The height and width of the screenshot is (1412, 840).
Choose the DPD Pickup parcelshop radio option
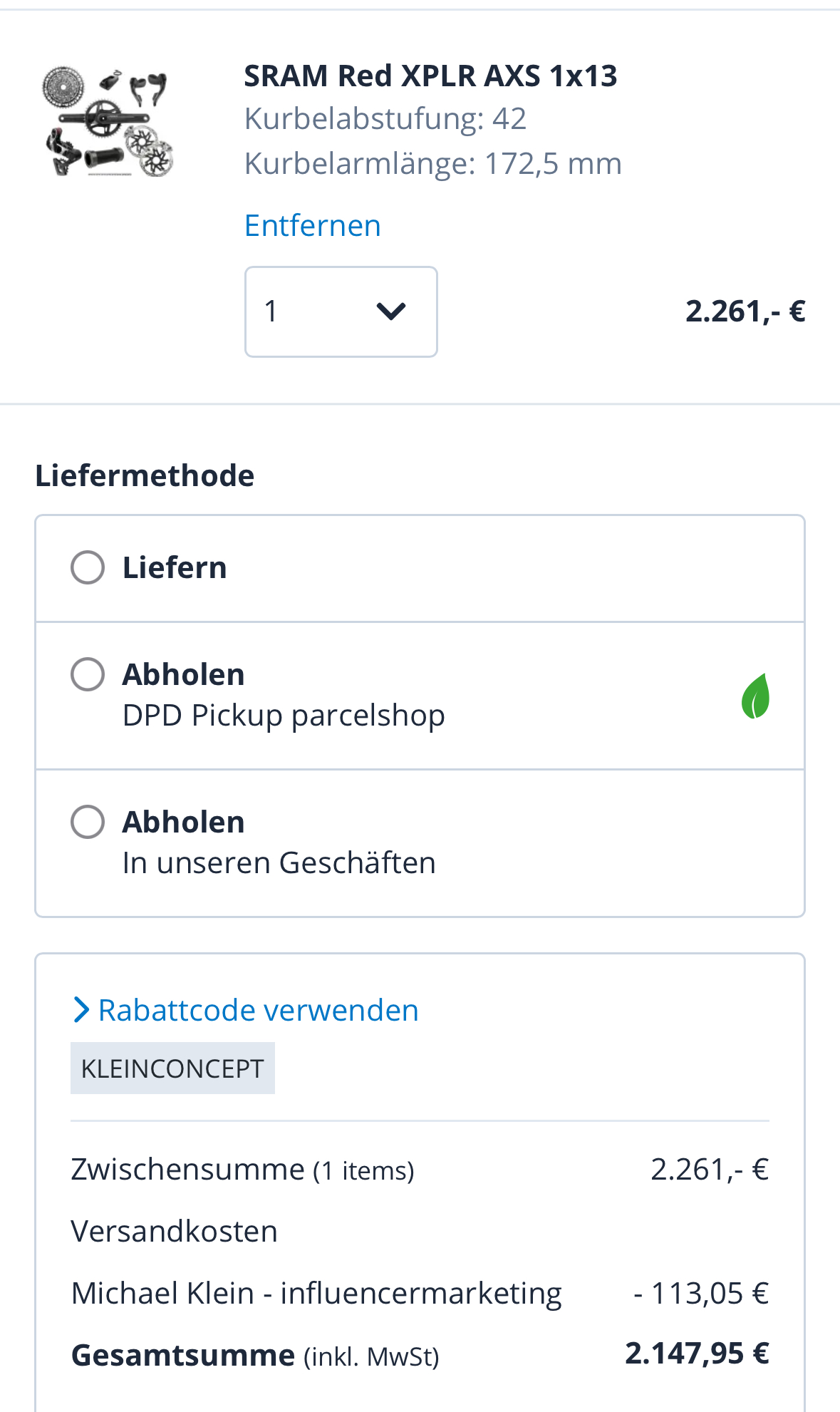coord(88,674)
